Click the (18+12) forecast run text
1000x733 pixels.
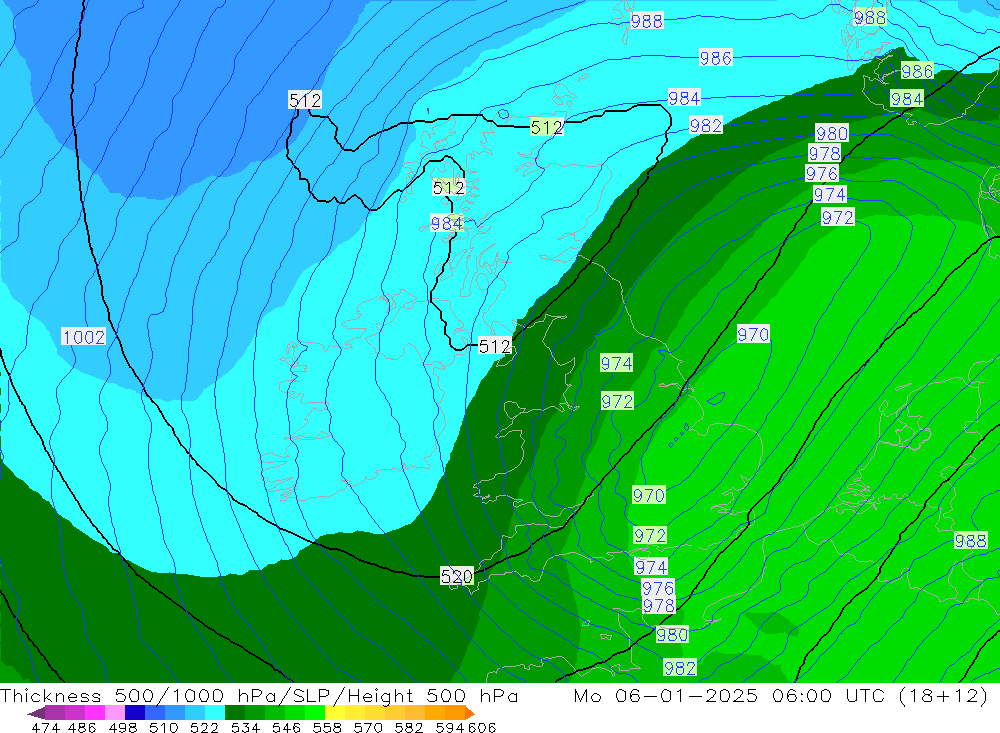coord(943,695)
